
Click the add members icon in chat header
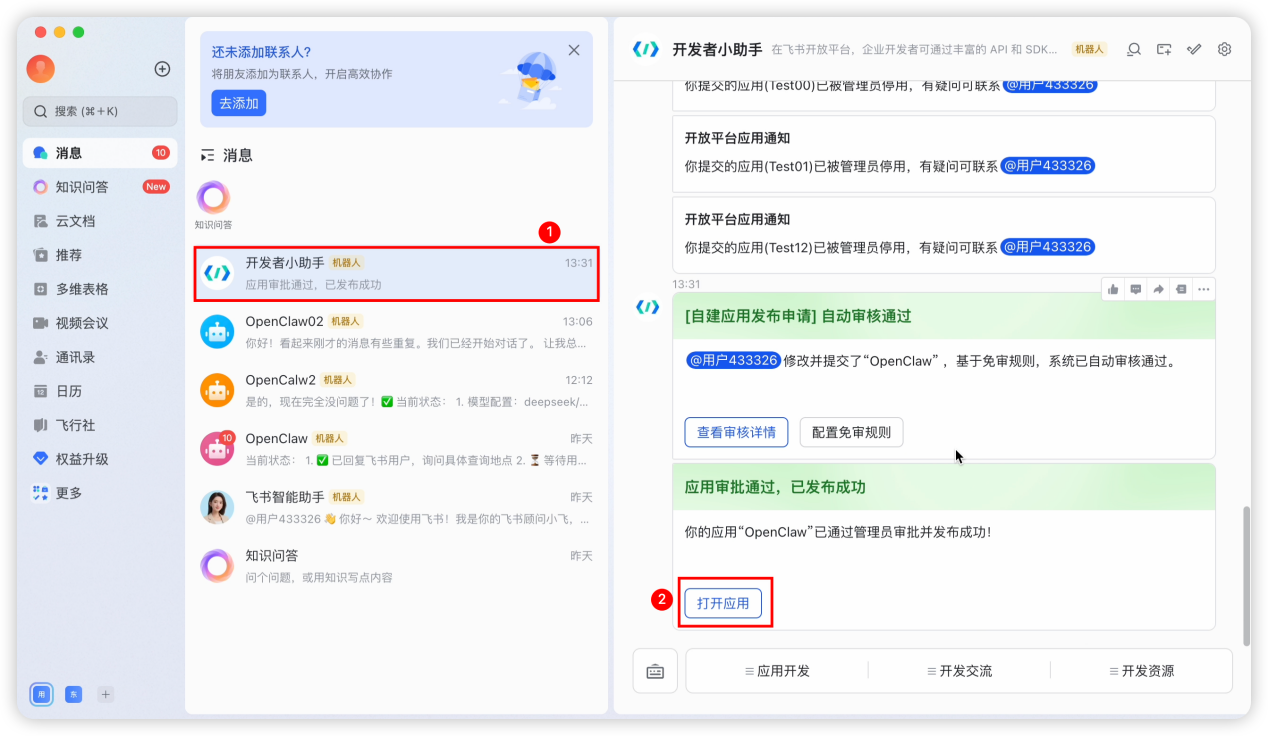[1163, 48]
